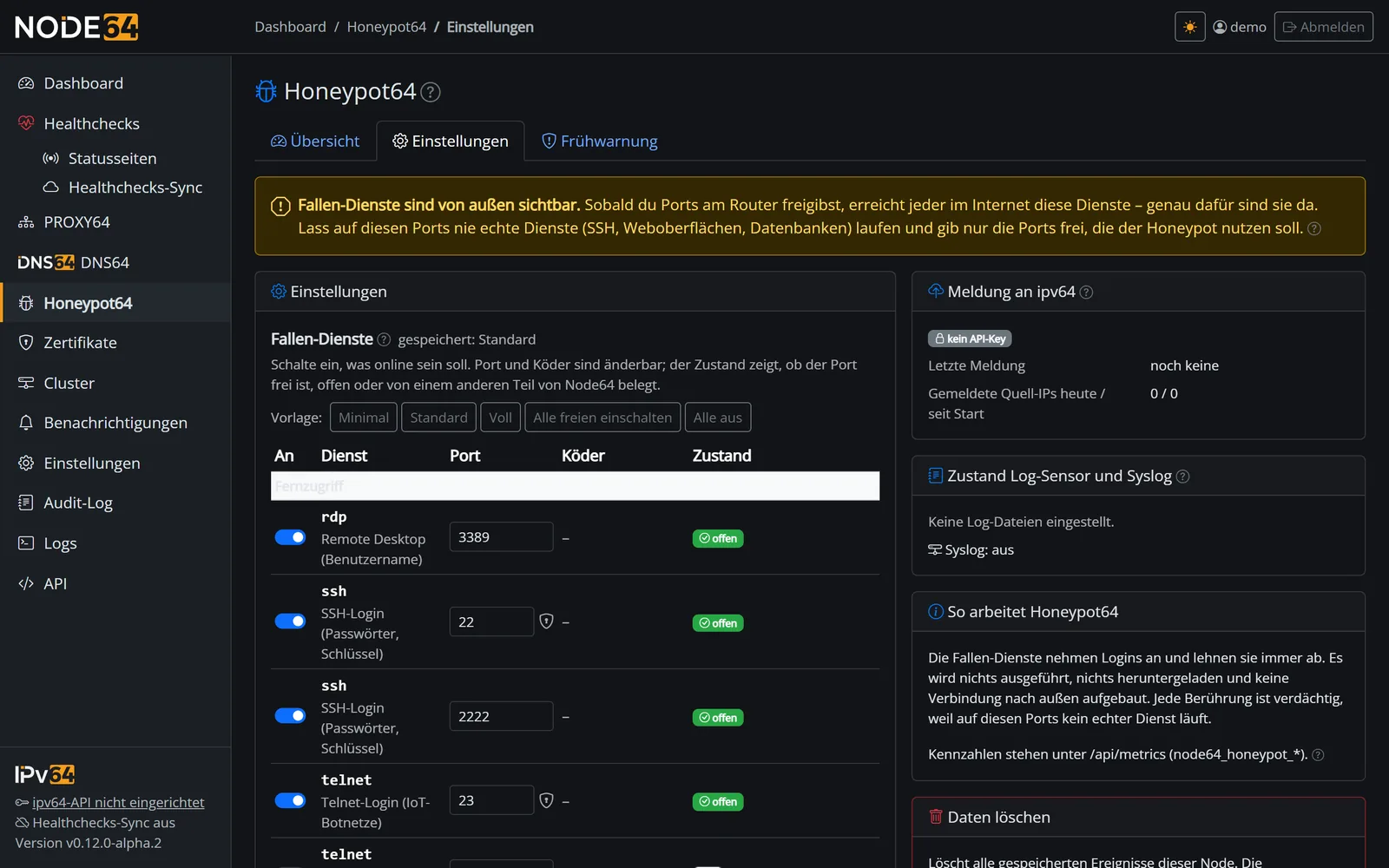The image size is (1389, 868).
Task: Turn off ssh service on port 2222
Action: [290, 716]
